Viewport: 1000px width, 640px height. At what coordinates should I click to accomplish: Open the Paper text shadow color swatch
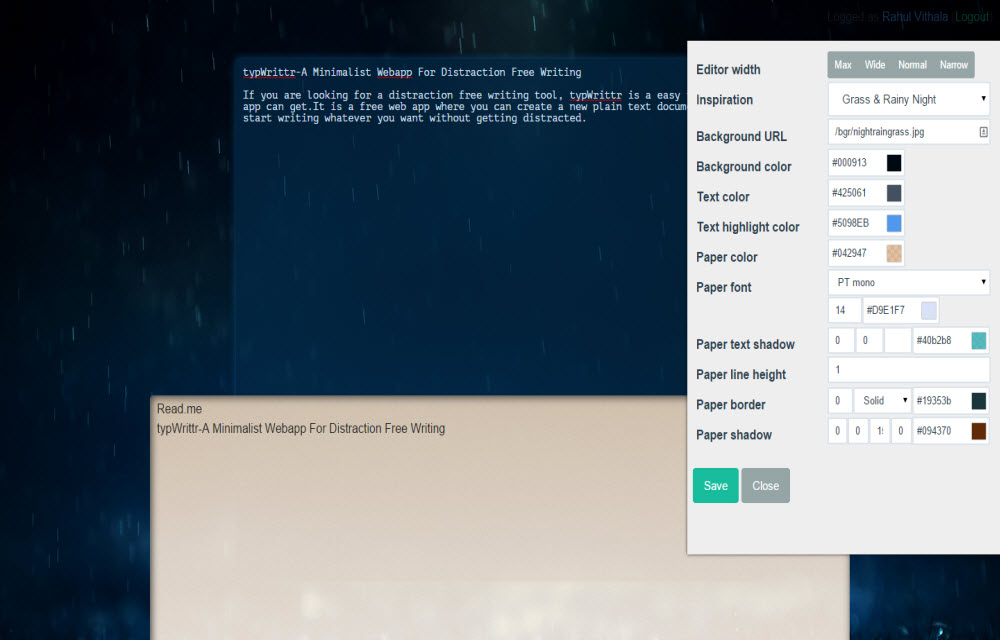(x=978, y=340)
